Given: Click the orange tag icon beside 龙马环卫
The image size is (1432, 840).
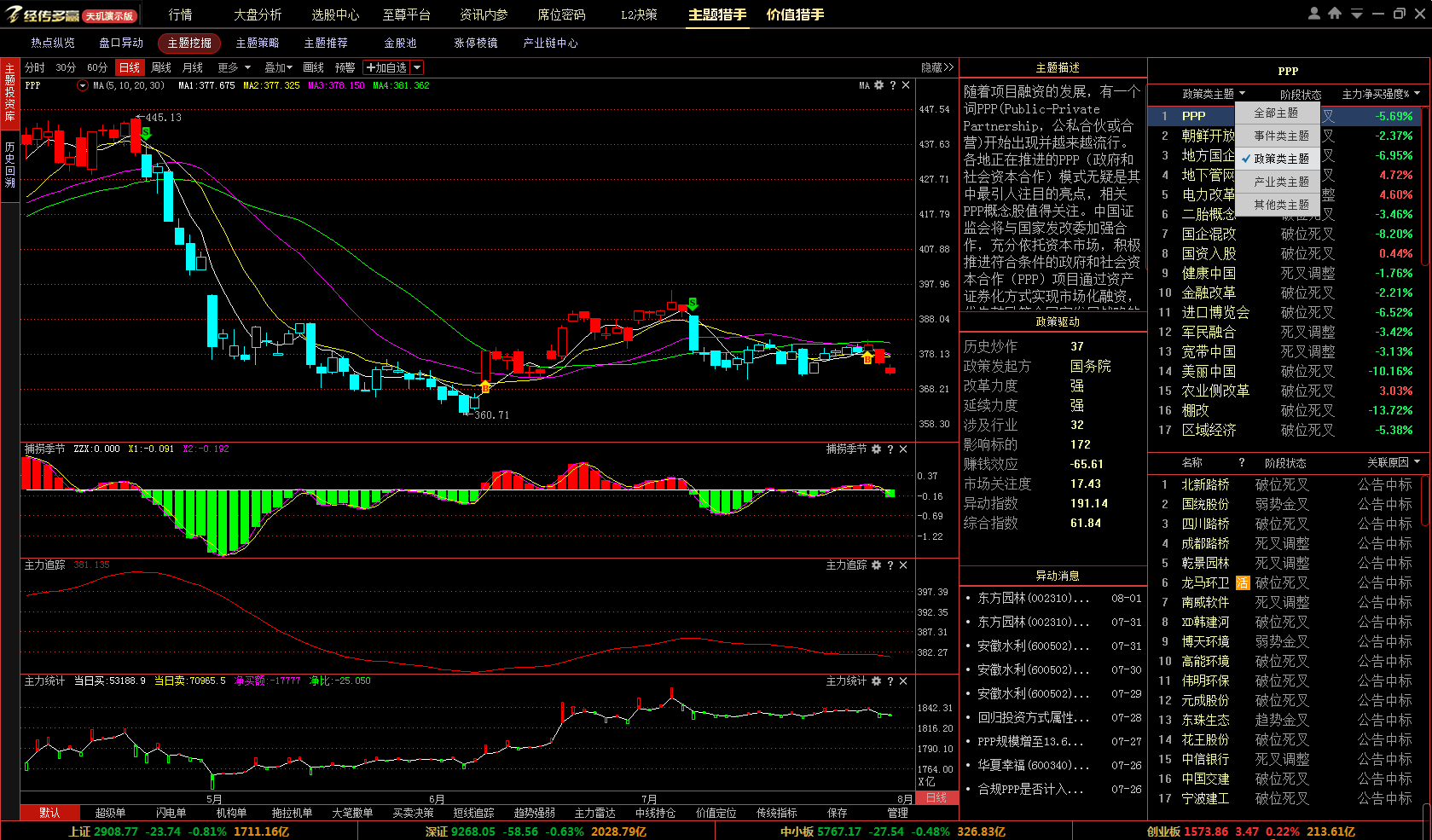Looking at the screenshot, I should click(1243, 582).
